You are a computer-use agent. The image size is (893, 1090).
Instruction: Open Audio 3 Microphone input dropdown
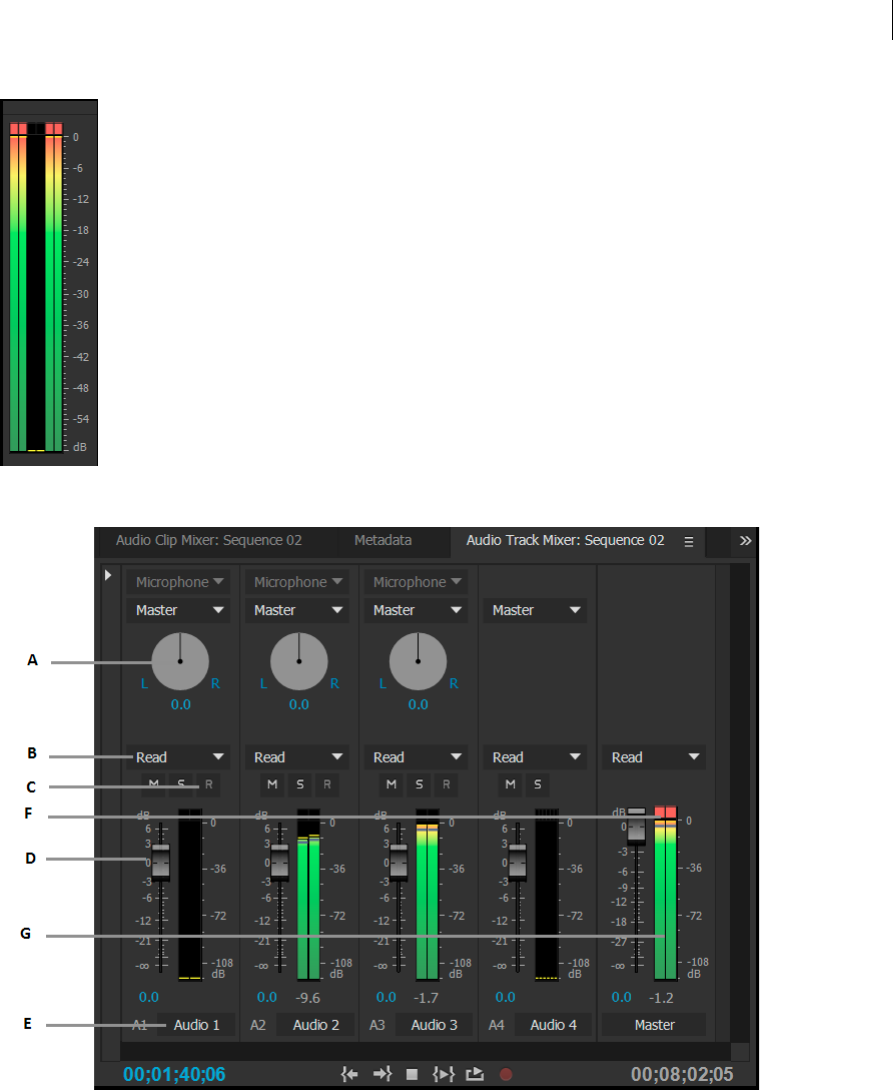point(416,582)
